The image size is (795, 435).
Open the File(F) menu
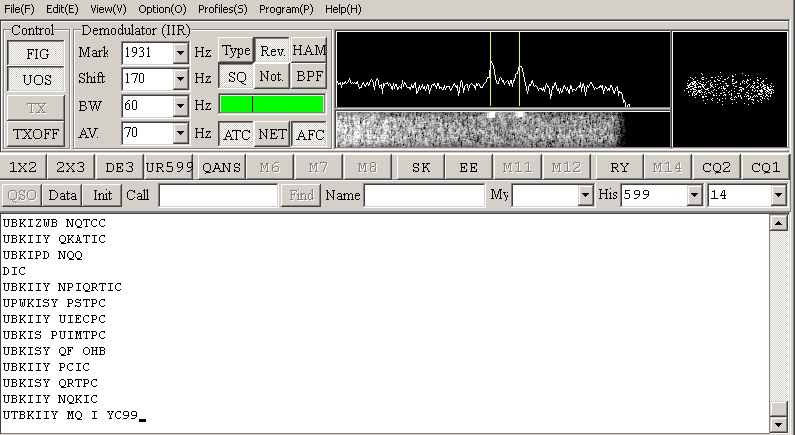click(x=19, y=9)
